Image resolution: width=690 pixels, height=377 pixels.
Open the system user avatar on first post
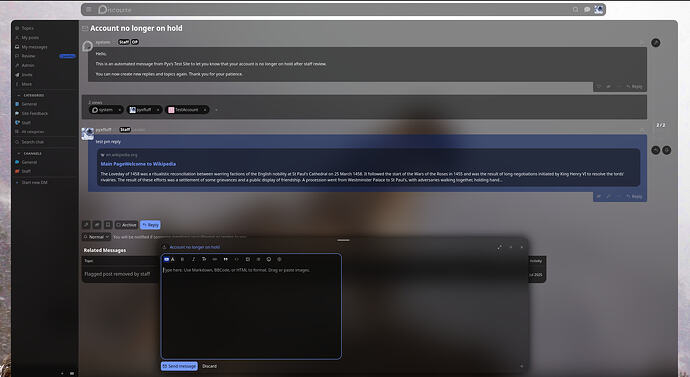(x=88, y=46)
